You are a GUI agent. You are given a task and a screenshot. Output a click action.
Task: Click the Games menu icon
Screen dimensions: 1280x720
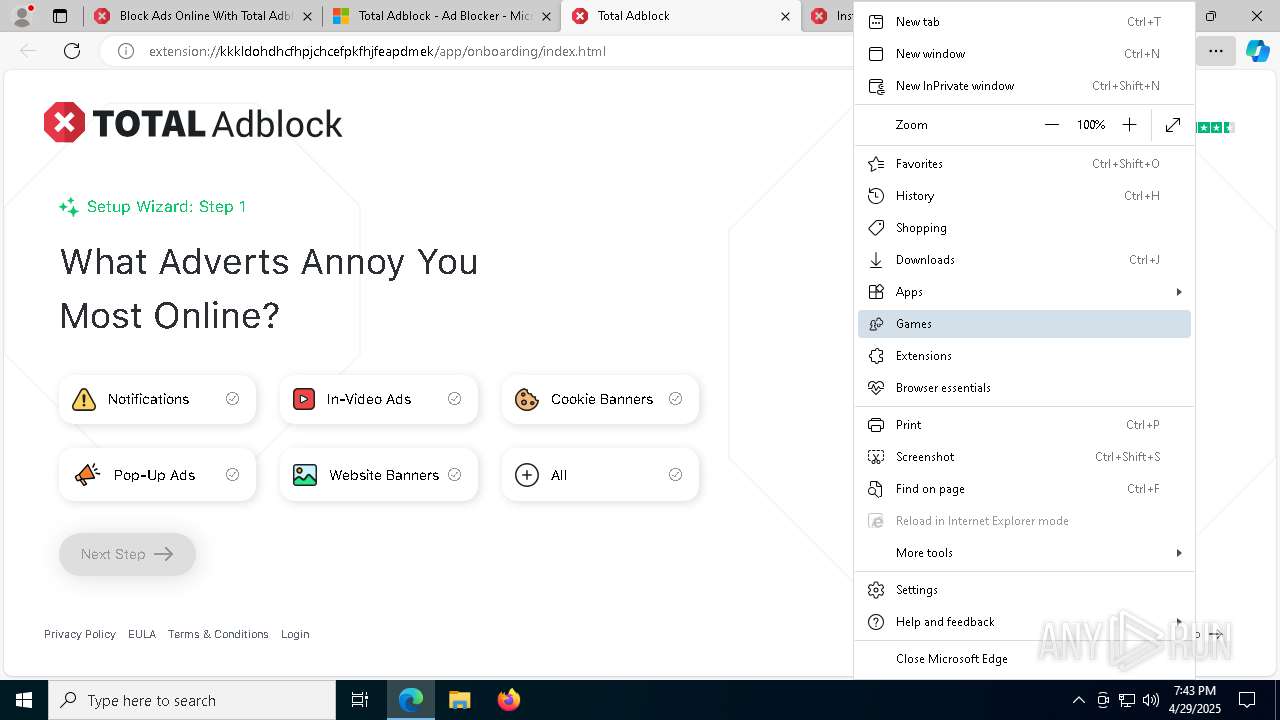(876, 324)
